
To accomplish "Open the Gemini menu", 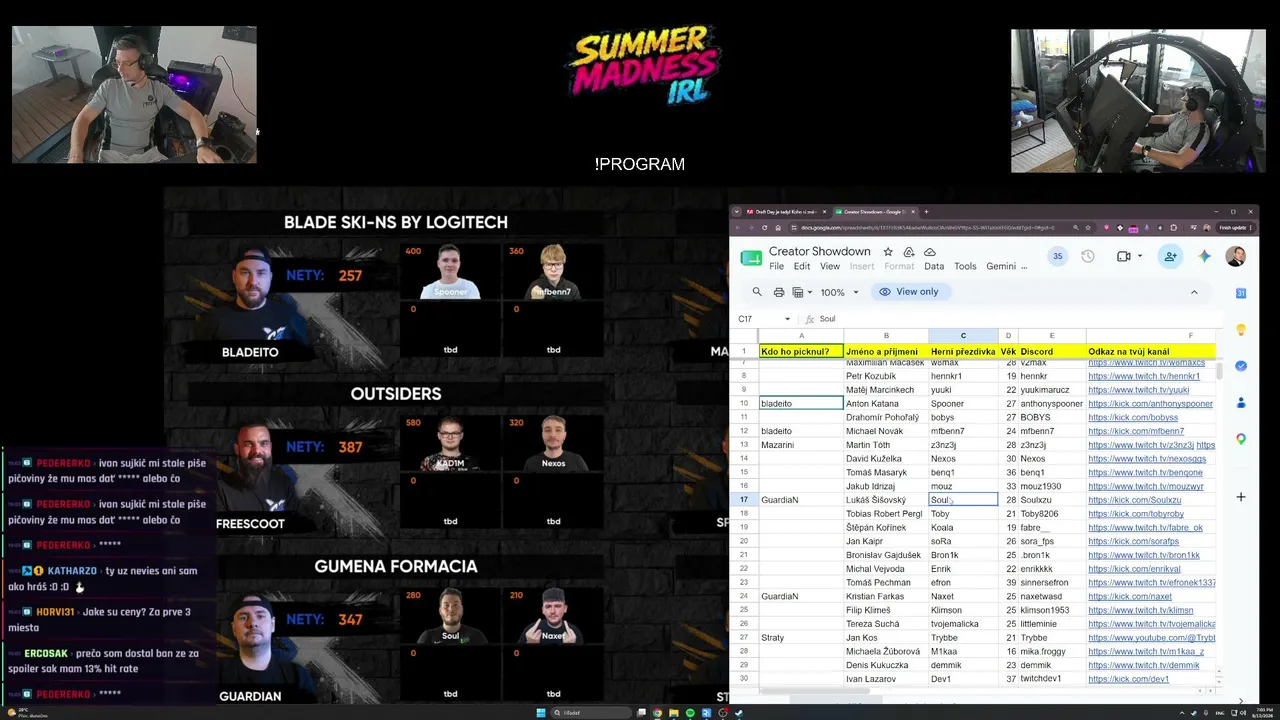I will coord(1001,267).
